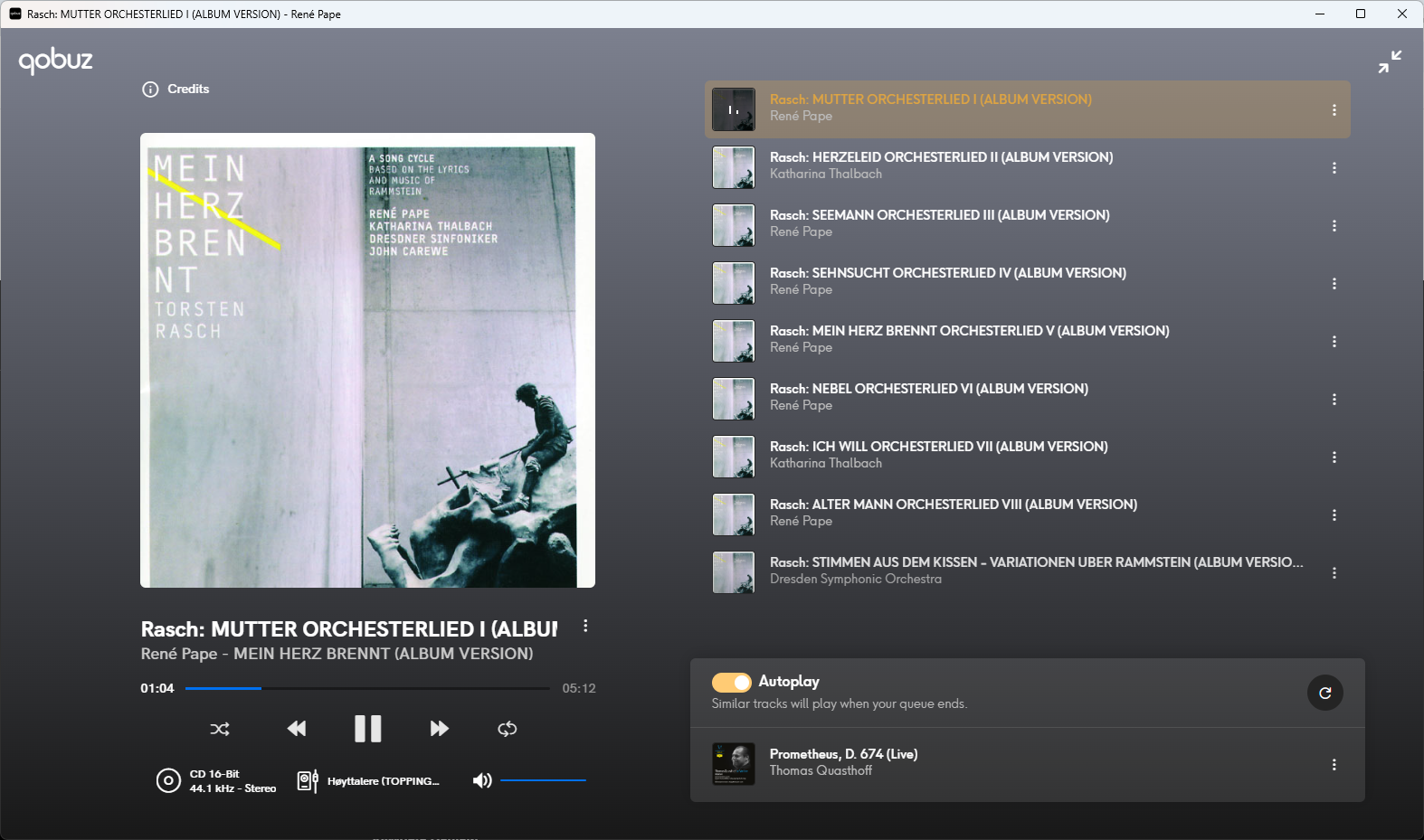1424x840 pixels.
Task: Pause the current track
Action: tap(367, 729)
